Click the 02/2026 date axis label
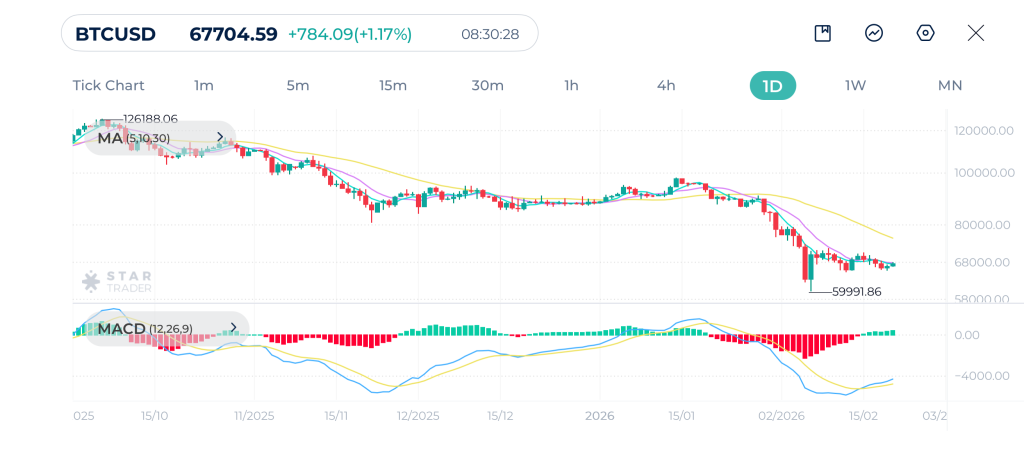Viewport: 1024px width, 471px height. coord(781,416)
